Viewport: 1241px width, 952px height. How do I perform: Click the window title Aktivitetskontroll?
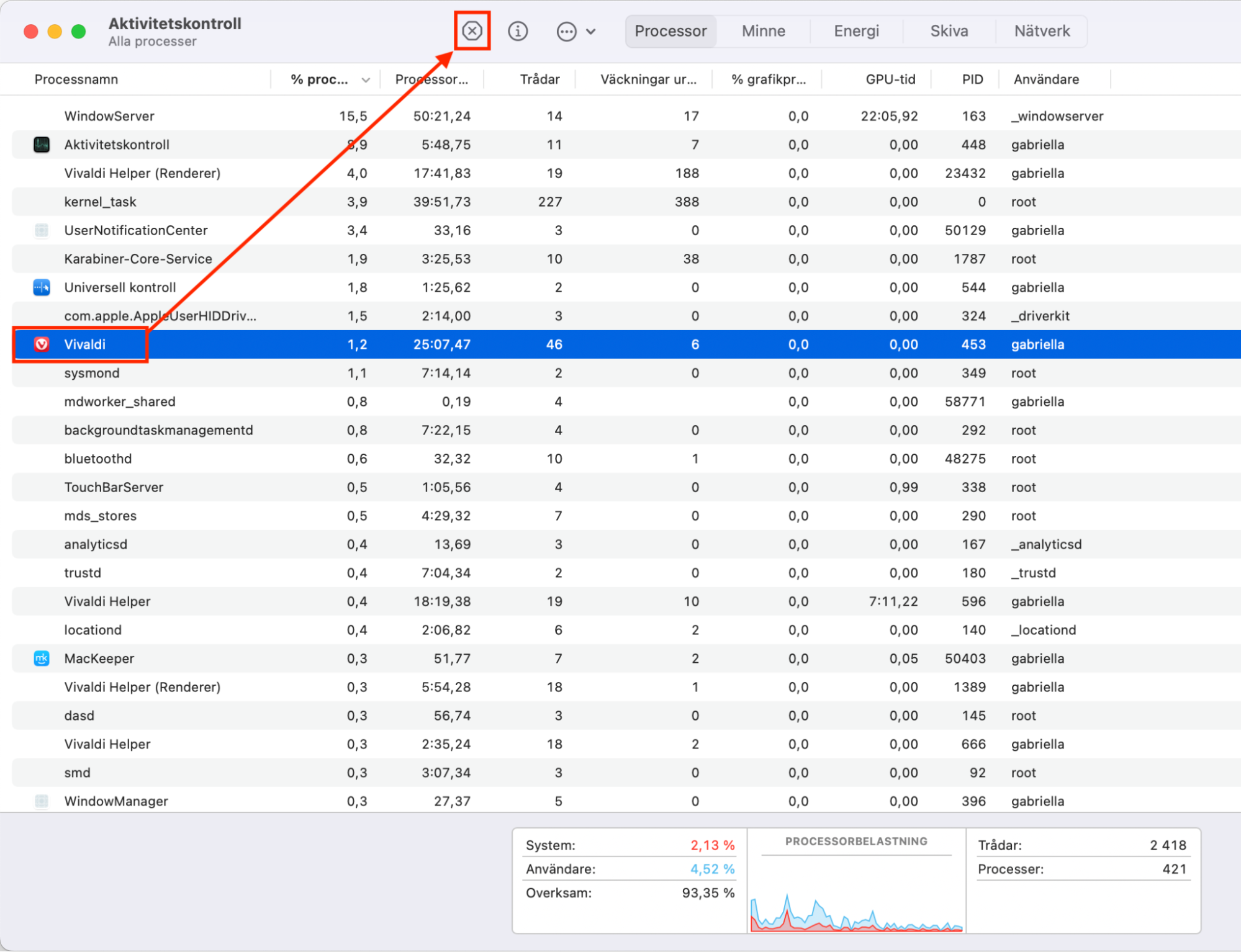[174, 24]
